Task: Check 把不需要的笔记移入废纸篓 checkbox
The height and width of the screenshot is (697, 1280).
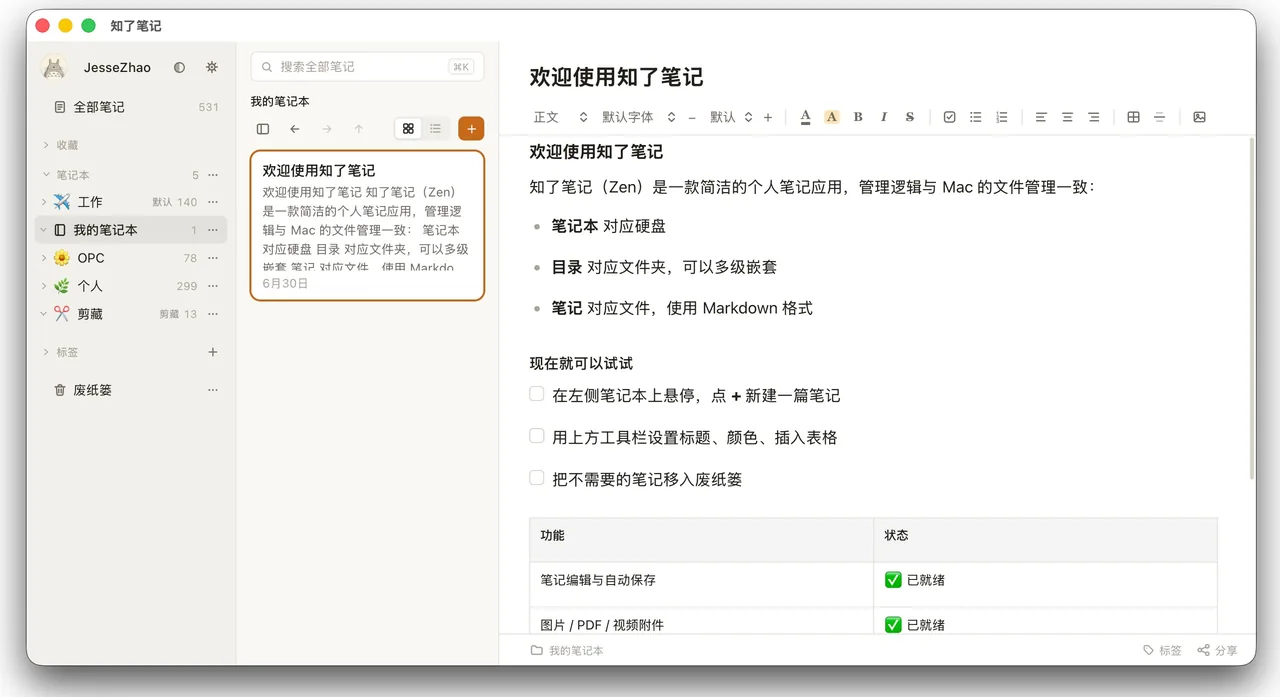Action: click(x=537, y=478)
